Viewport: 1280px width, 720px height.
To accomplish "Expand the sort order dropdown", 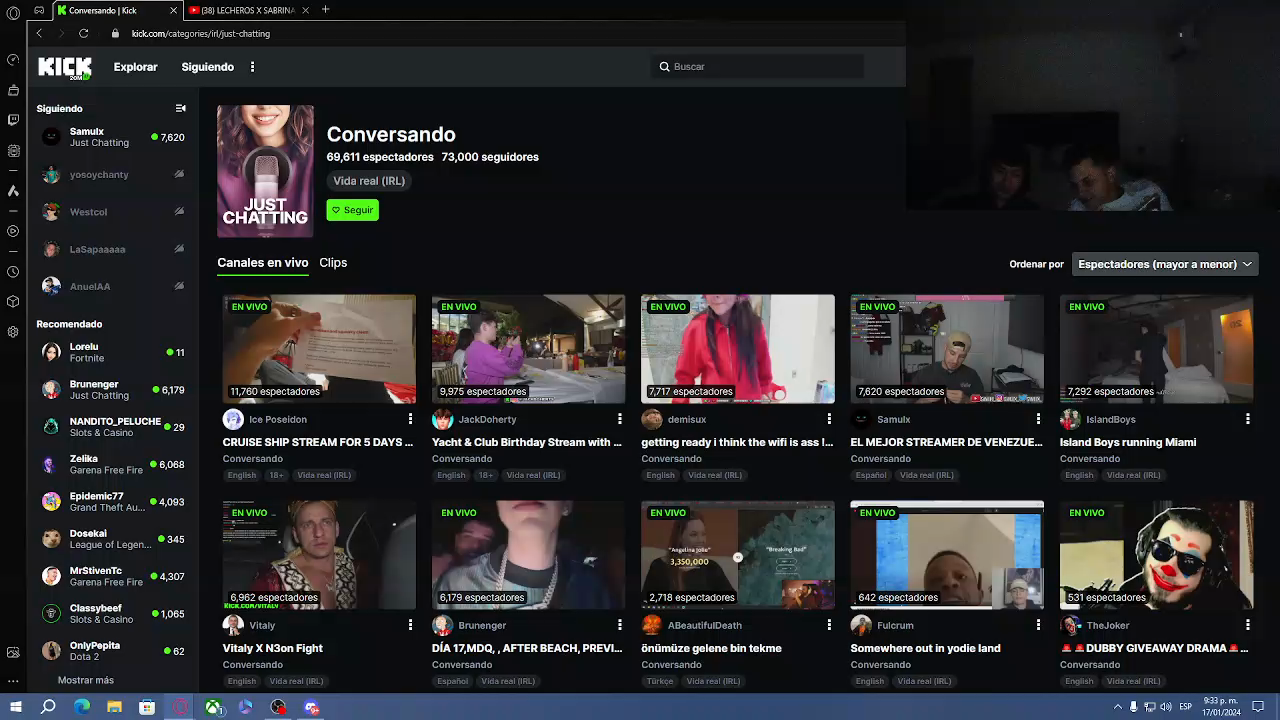I will [1164, 264].
